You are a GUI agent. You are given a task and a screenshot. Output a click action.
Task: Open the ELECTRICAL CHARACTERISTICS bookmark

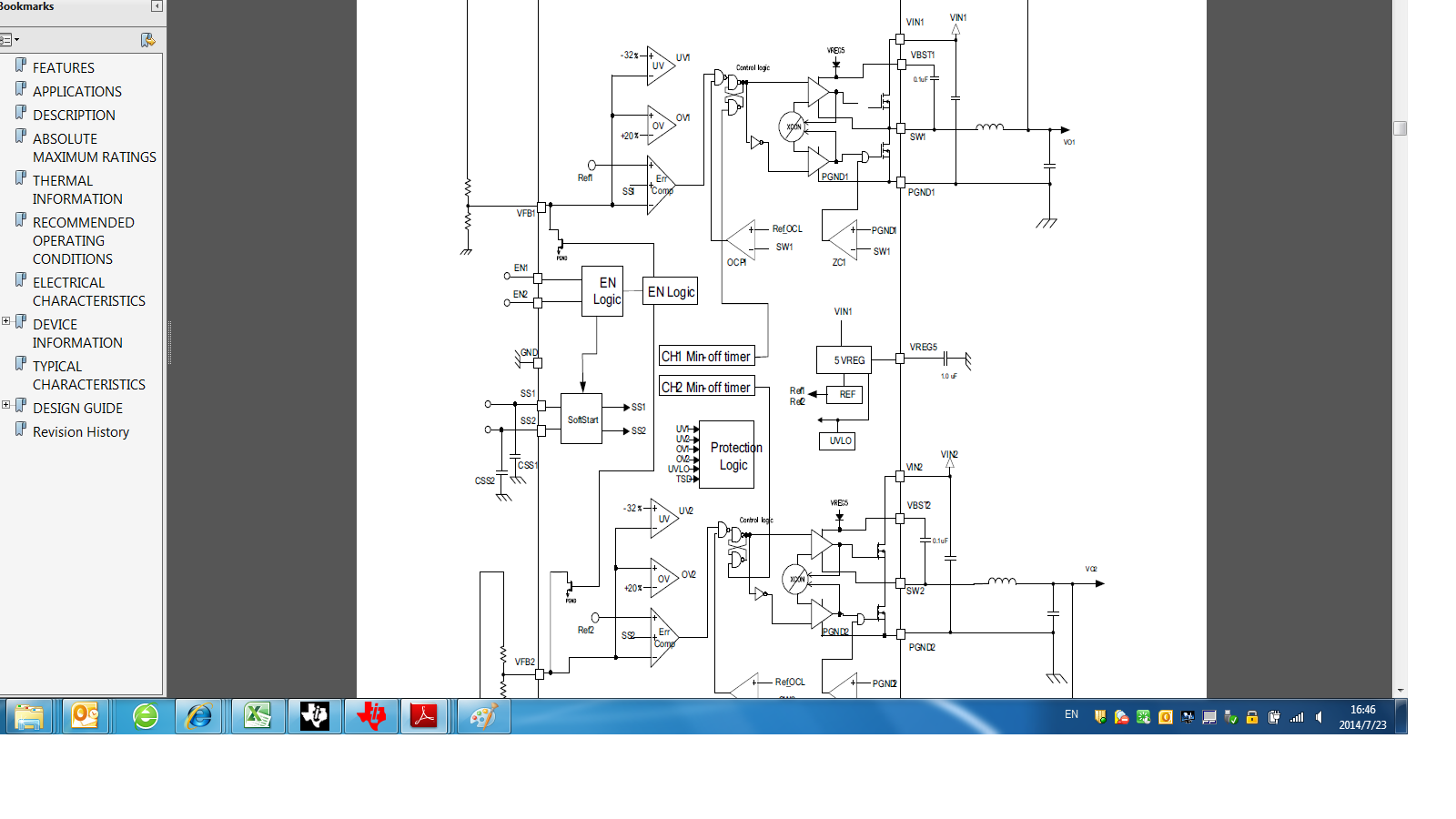coord(88,292)
